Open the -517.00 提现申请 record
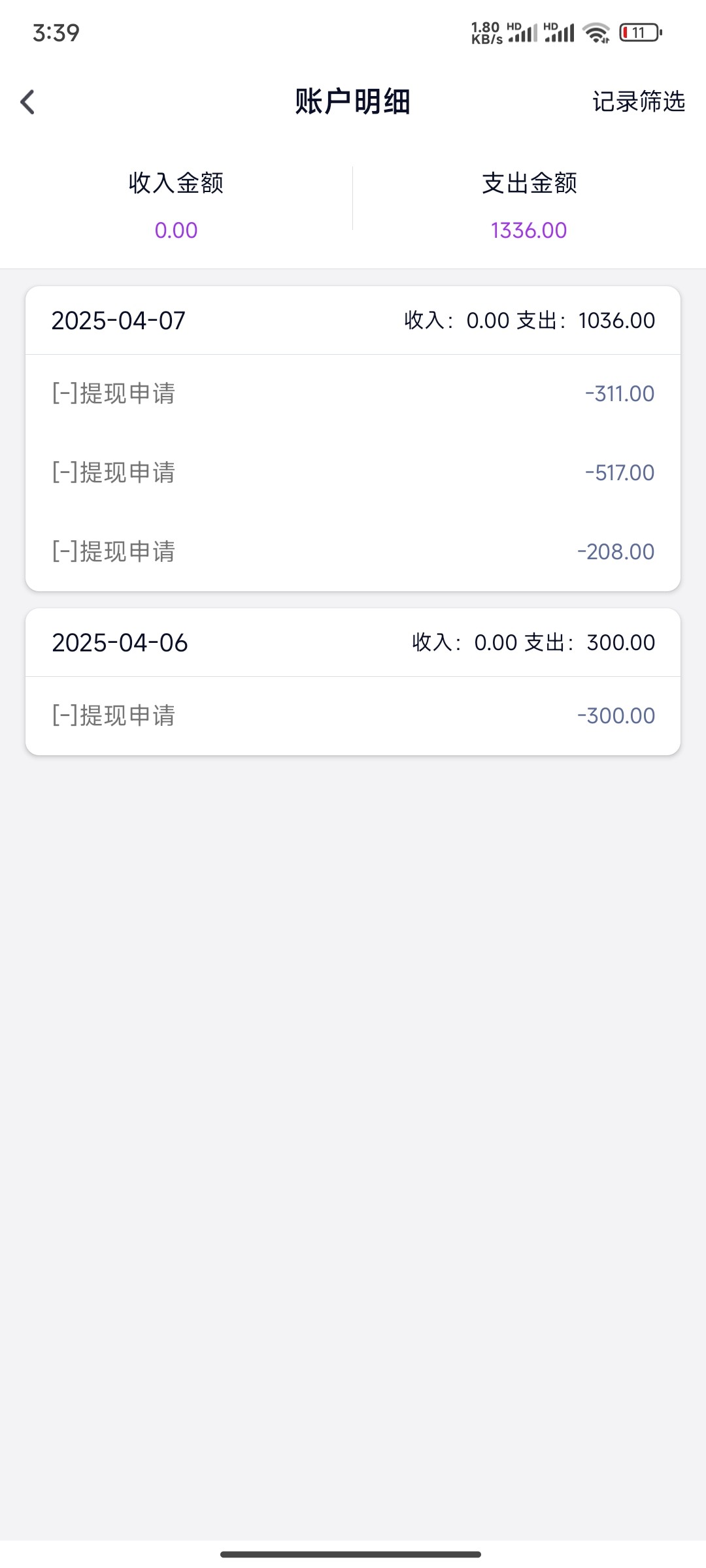706x1568 pixels. (x=353, y=473)
